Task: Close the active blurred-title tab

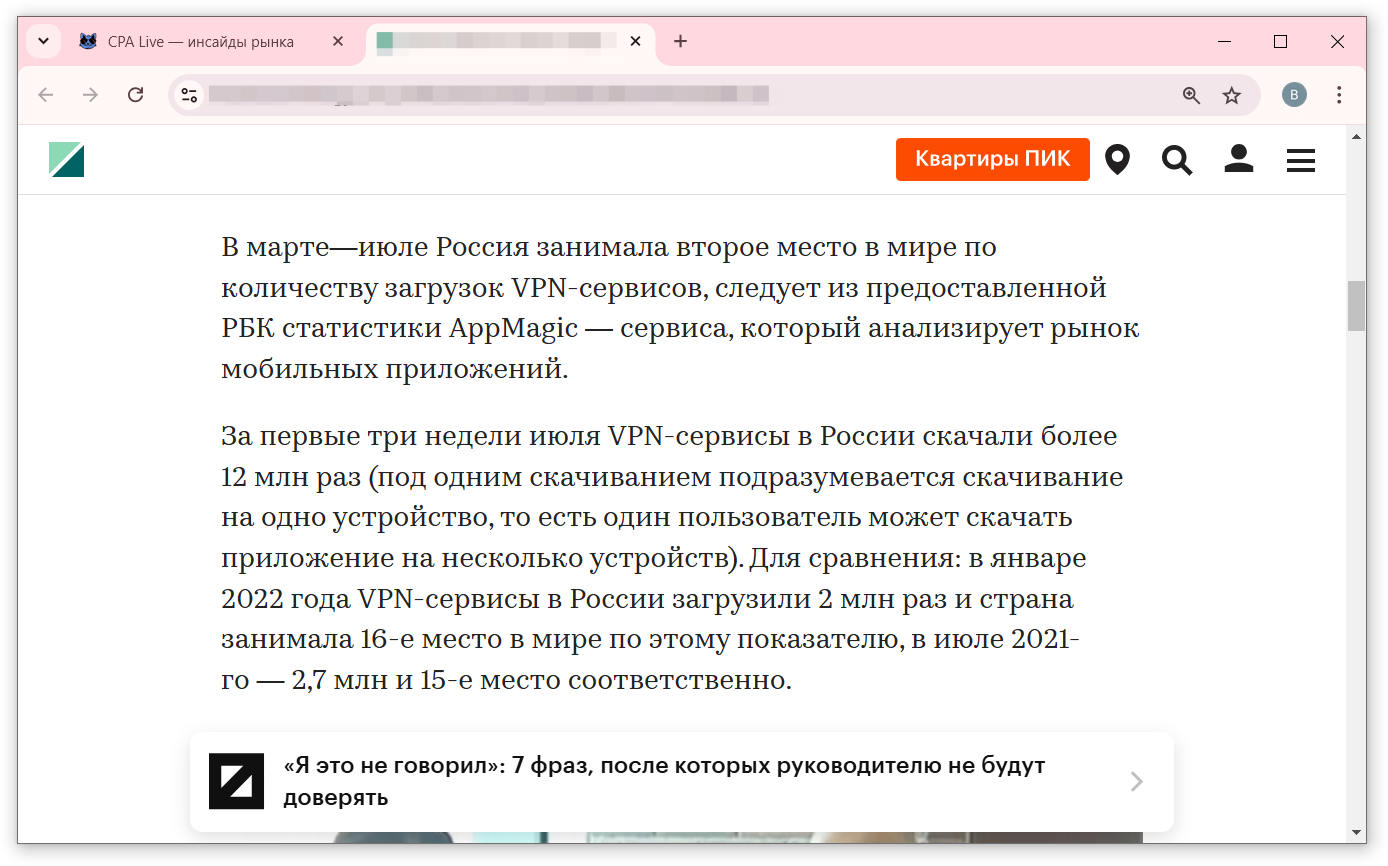Action: [x=635, y=42]
